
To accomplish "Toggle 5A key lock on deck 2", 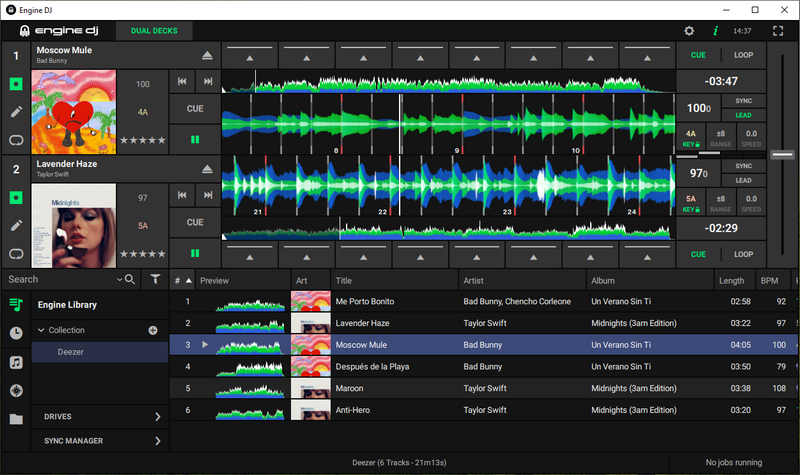I will click(x=691, y=203).
